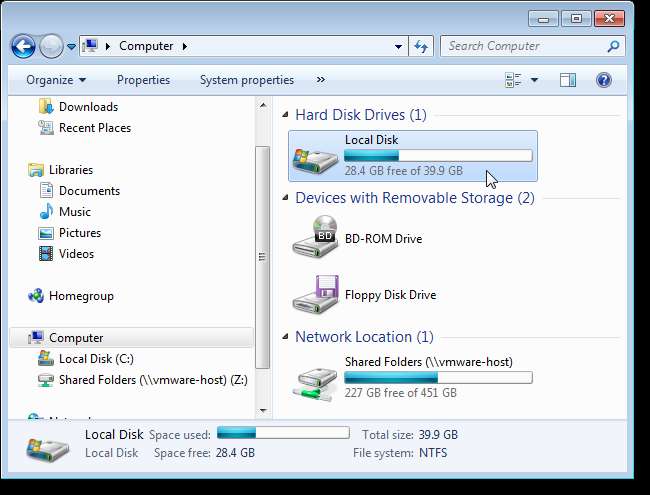Collapse the Hard Disk Drives group
This screenshot has width=650, height=495.
[287, 116]
